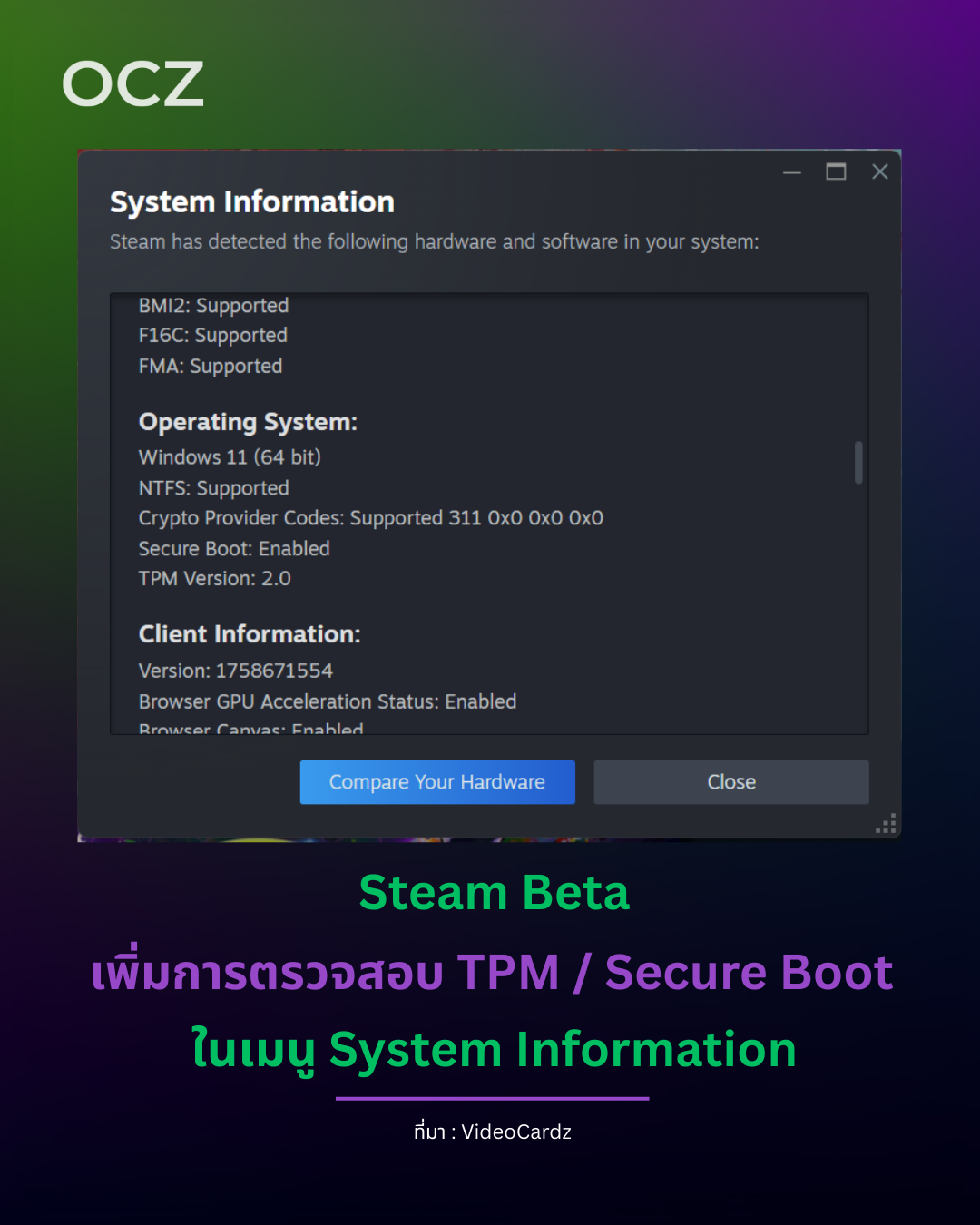Click the NTFS: Supported entry
This screenshot has height=1225, width=980.
click(213, 488)
